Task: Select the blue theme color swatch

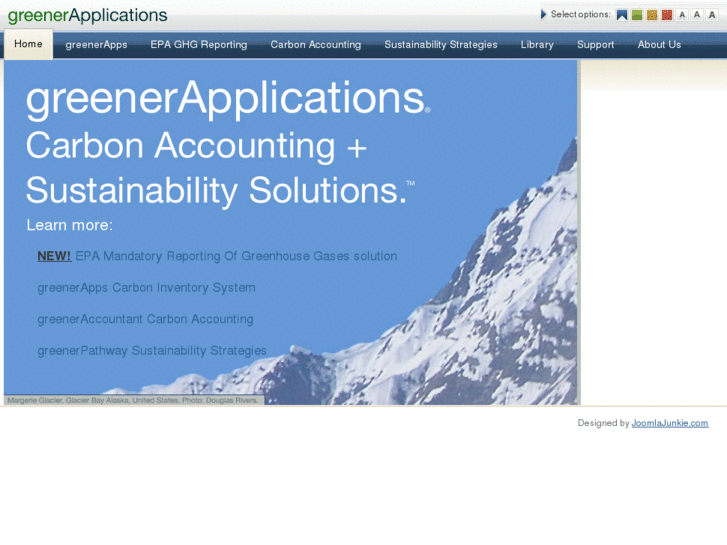Action: [622, 15]
